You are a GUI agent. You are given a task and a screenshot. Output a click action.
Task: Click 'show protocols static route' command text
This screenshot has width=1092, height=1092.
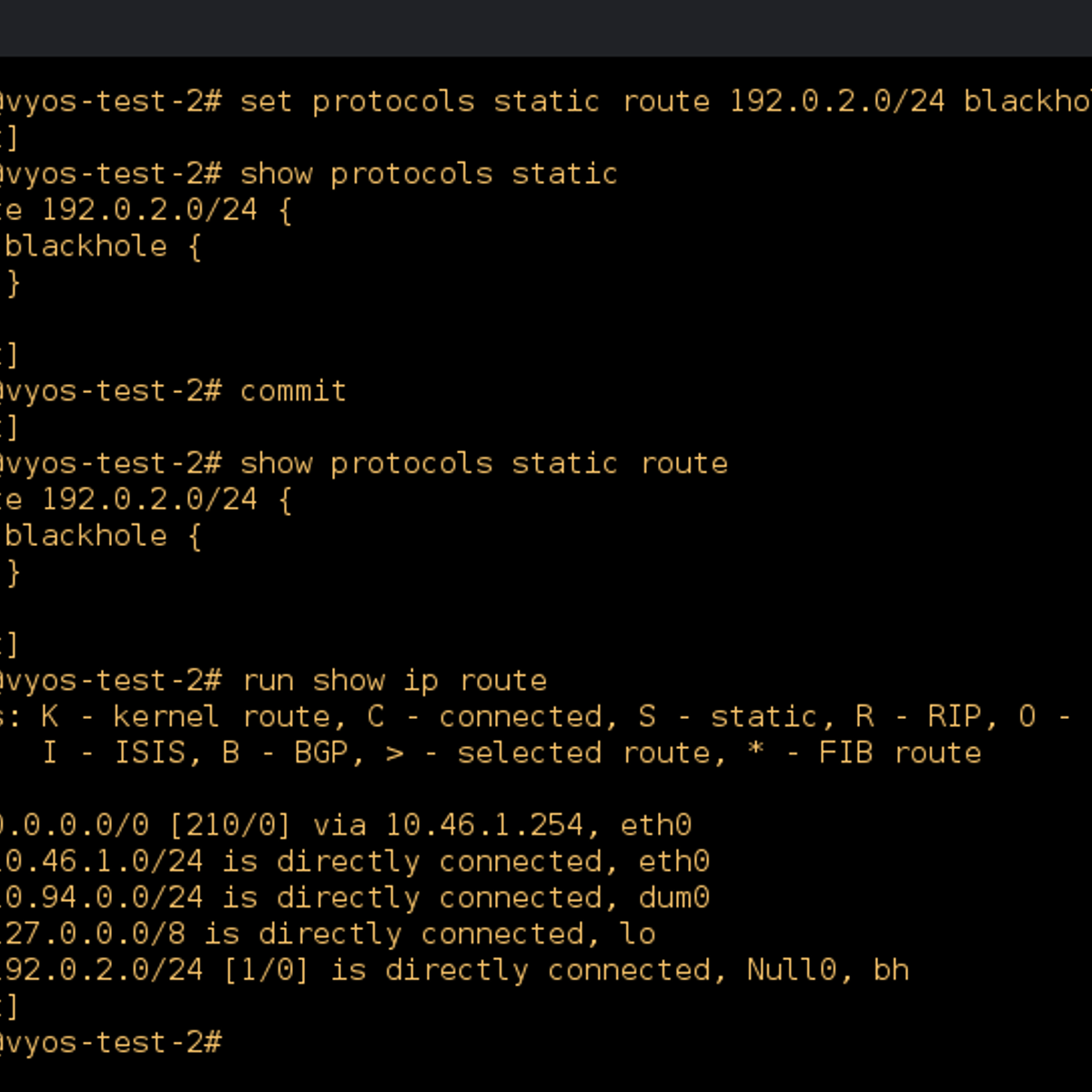[x=484, y=464]
